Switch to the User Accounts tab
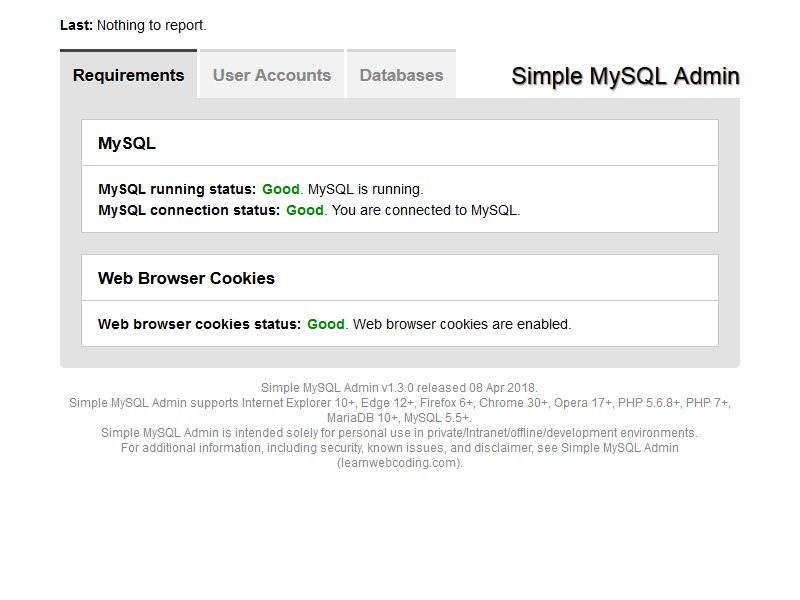The image size is (800, 600). pos(270,74)
